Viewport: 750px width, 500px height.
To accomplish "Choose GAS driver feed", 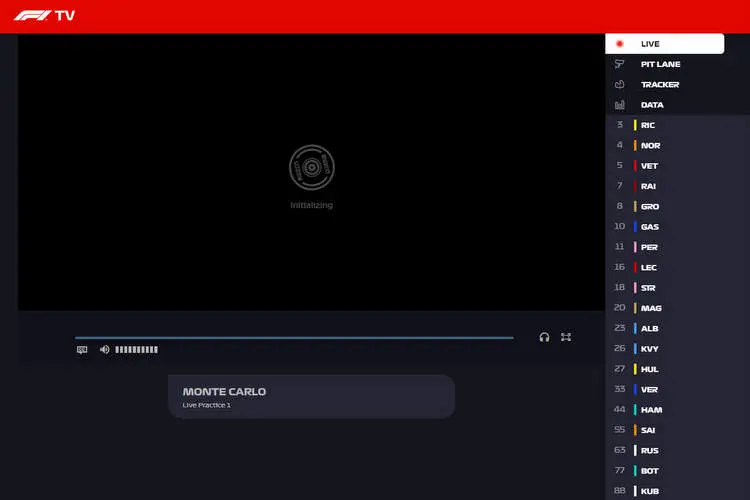I will [677, 227].
